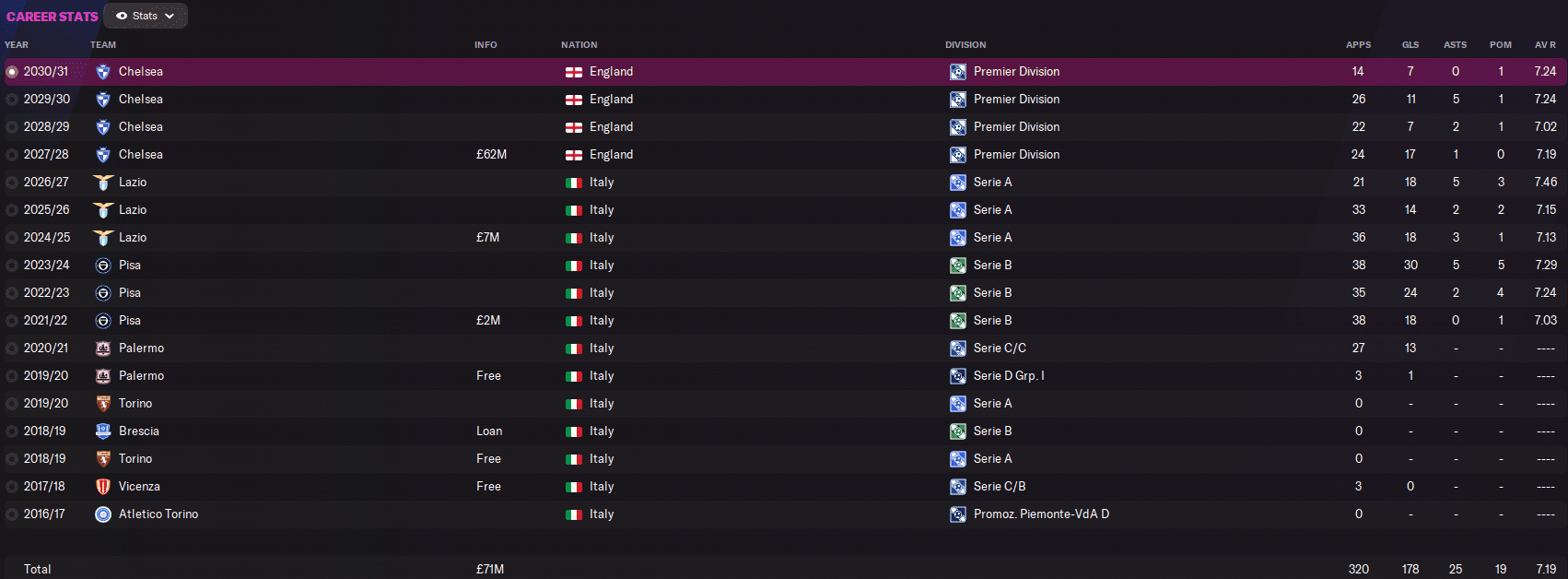Click the Chelsea club badge in 2030/31 row
Screen dimensions: 1568x579
click(103, 72)
